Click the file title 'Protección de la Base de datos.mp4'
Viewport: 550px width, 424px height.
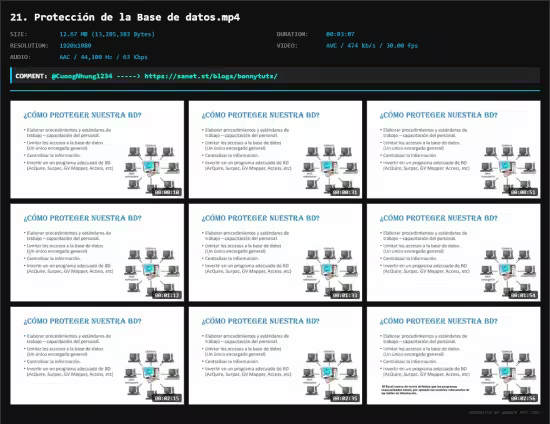[125, 17]
